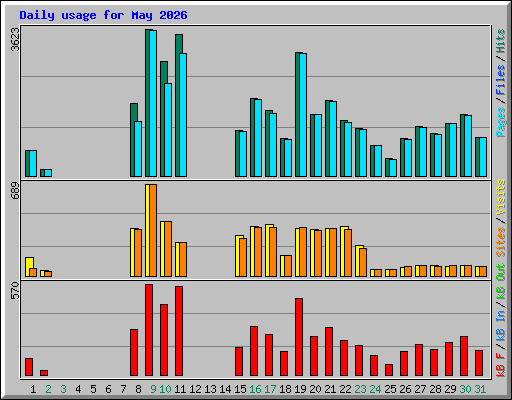Viewport: 512px width, 400px height.
Task: Click the day 20 axis label
Action: pos(315,389)
